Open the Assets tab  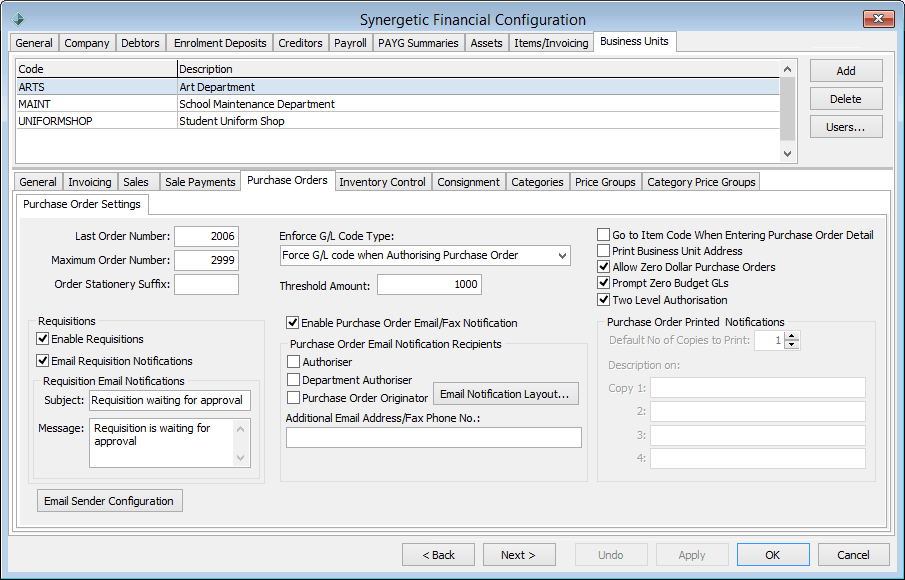[486, 43]
